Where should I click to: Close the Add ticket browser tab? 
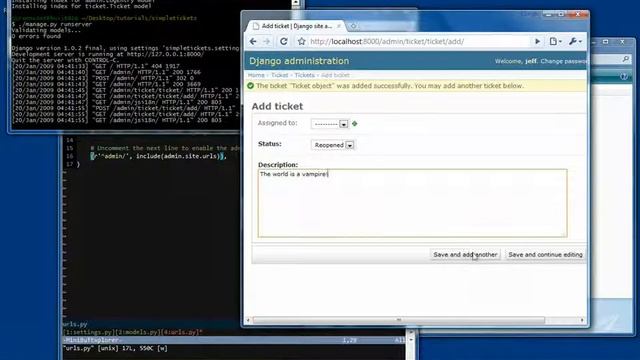[x=339, y=26]
